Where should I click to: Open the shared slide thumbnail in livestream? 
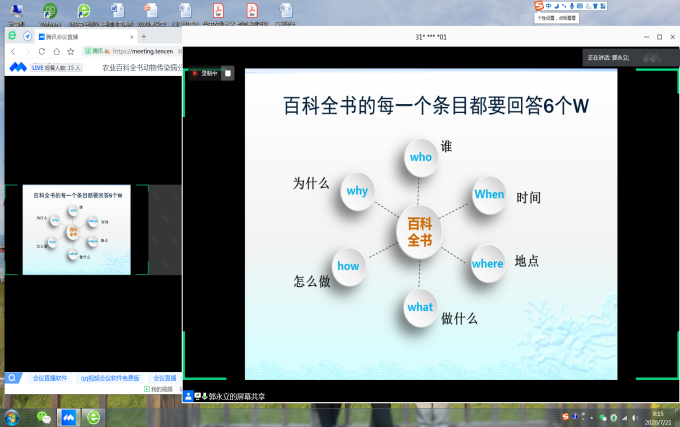pyautogui.click(x=77, y=229)
